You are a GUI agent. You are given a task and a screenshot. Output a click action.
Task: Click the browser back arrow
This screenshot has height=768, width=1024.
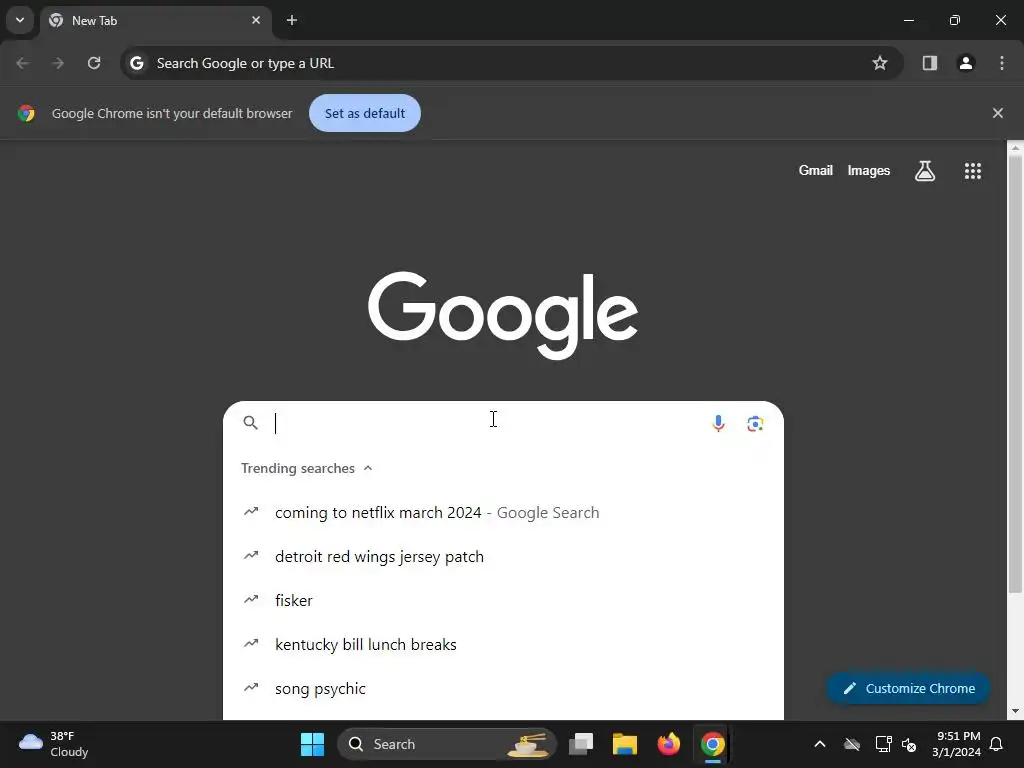(22, 63)
